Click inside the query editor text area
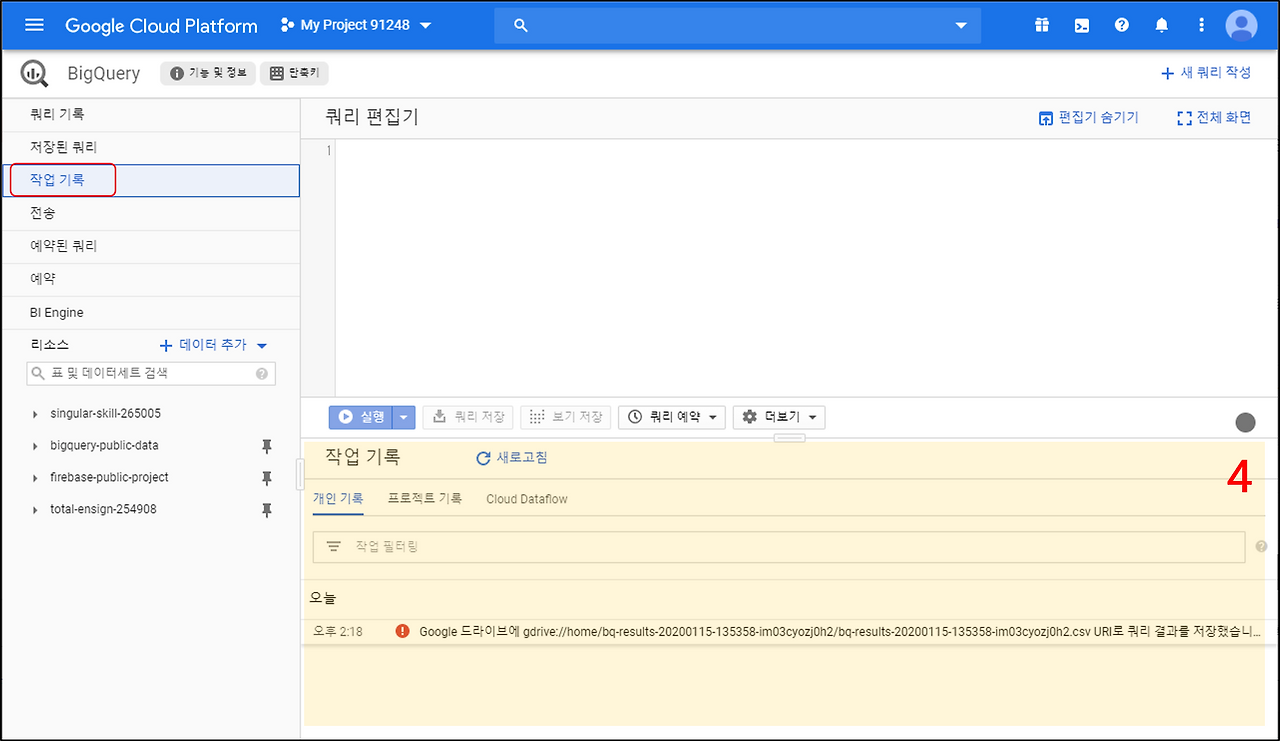 pyautogui.click(x=806, y=268)
